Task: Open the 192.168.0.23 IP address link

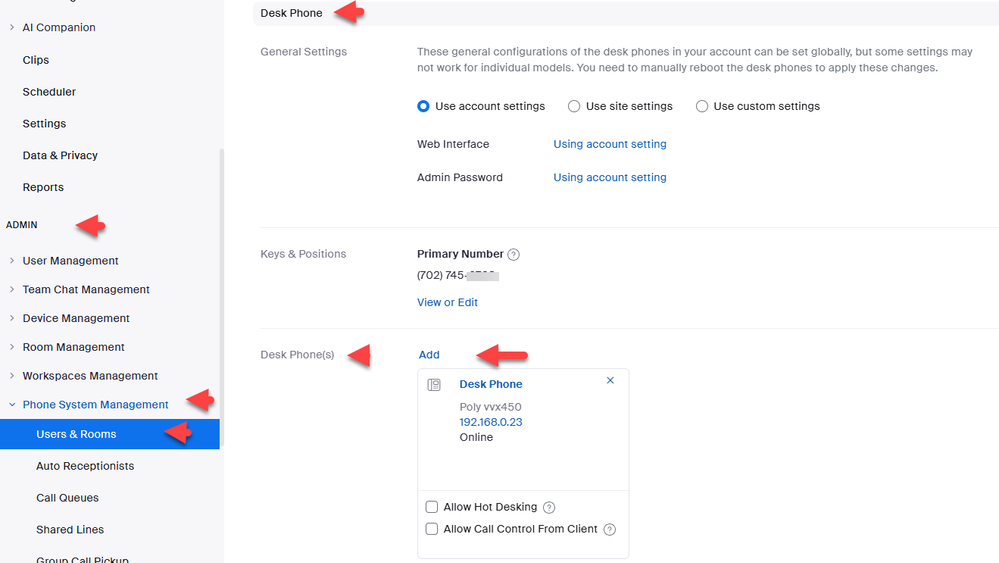Action: click(x=491, y=422)
